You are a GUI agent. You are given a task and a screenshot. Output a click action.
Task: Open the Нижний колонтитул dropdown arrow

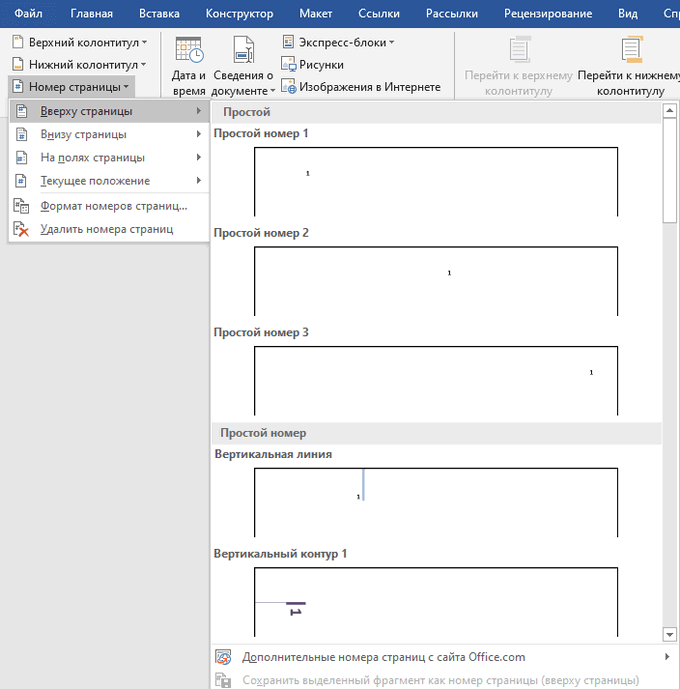143,65
